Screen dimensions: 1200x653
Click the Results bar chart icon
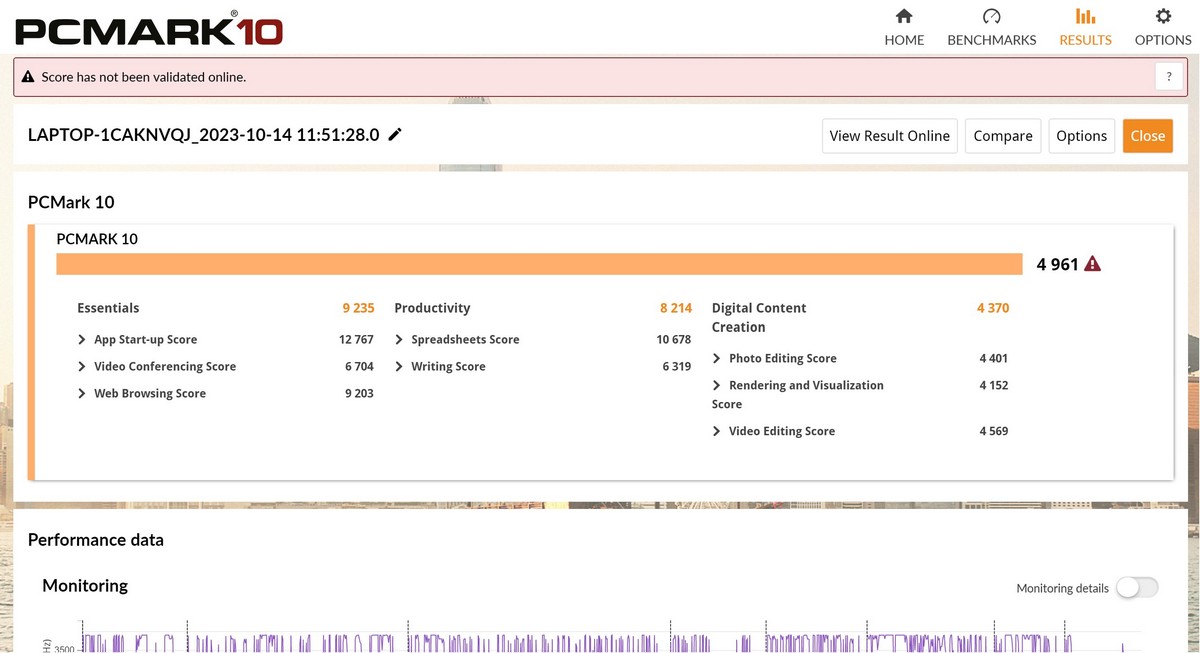pyautogui.click(x=1085, y=16)
